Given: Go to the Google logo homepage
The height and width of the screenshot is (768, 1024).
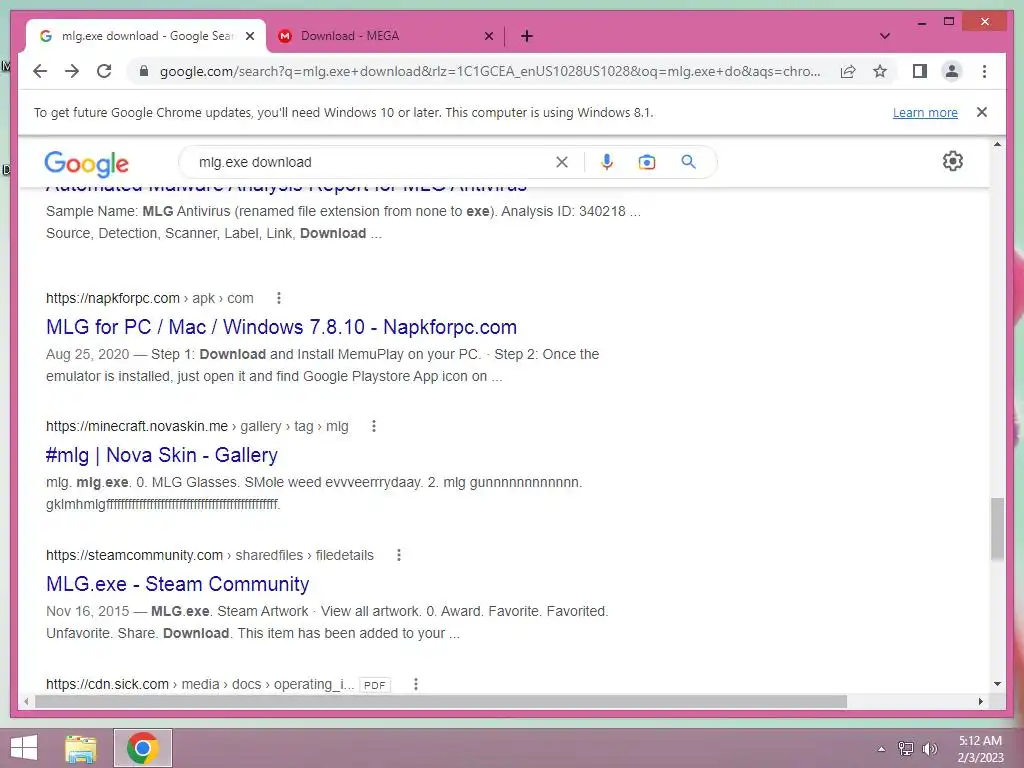Looking at the screenshot, I should pyautogui.click(x=86, y=163).
